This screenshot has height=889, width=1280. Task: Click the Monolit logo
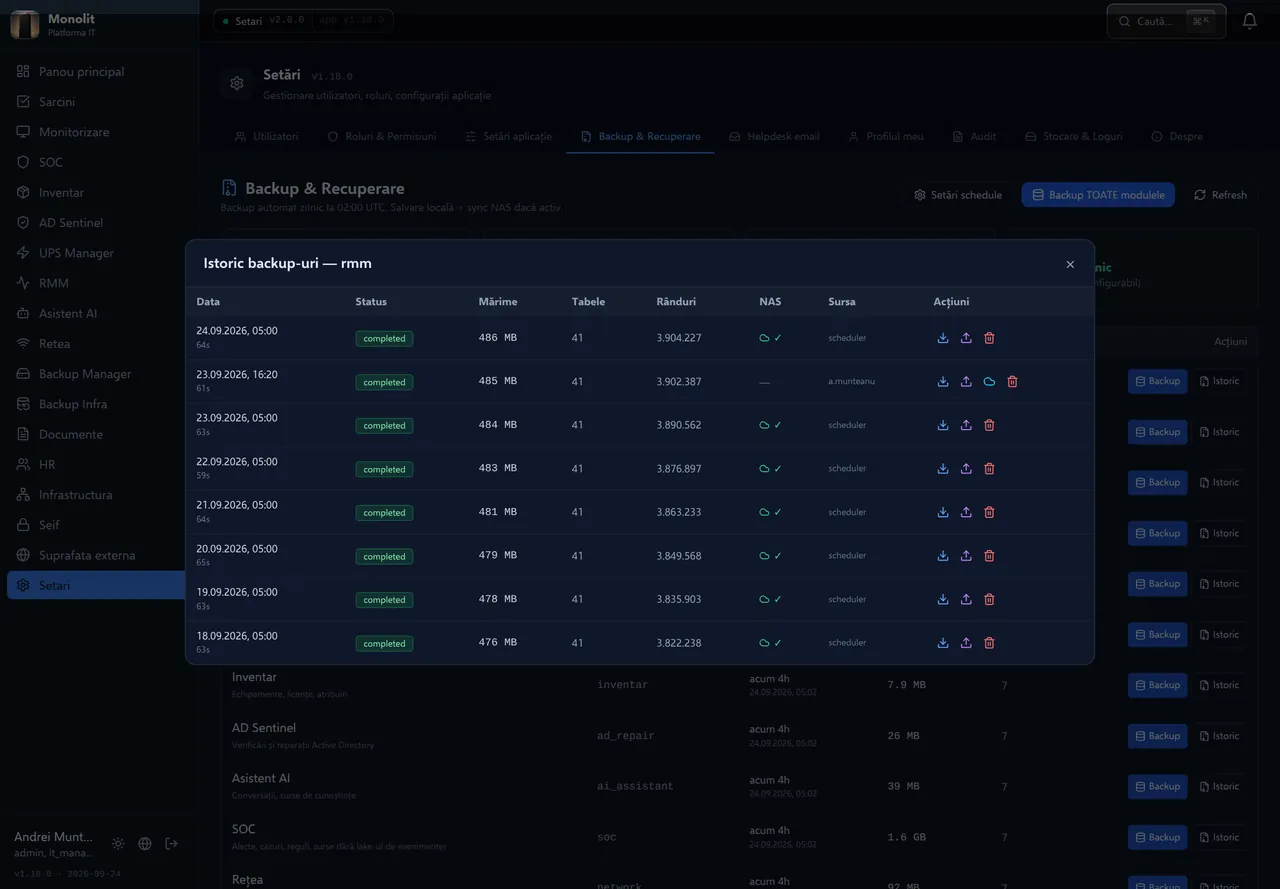point(25,24)
